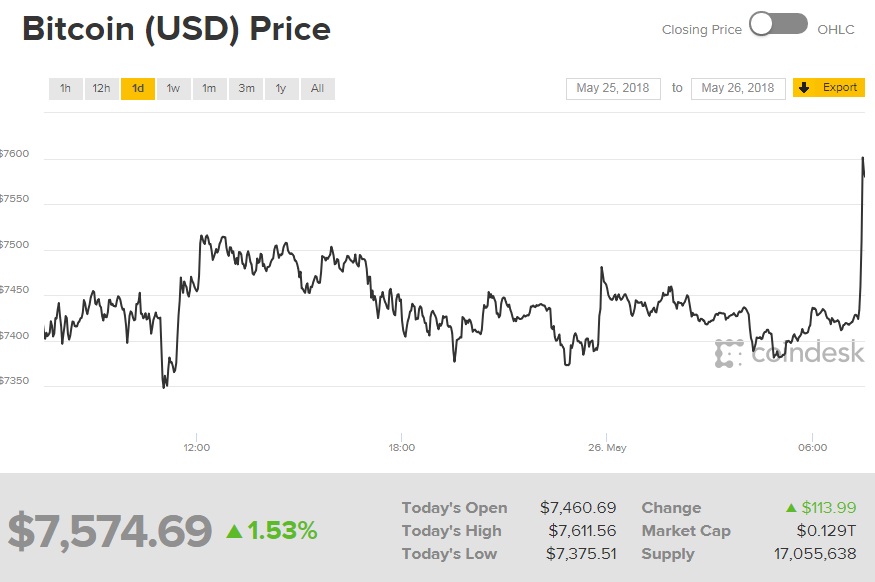Image resolution: width=875 pixels, height=582 pixels.
Task: Select the 1d time range
Action: [x=138, y=89]
